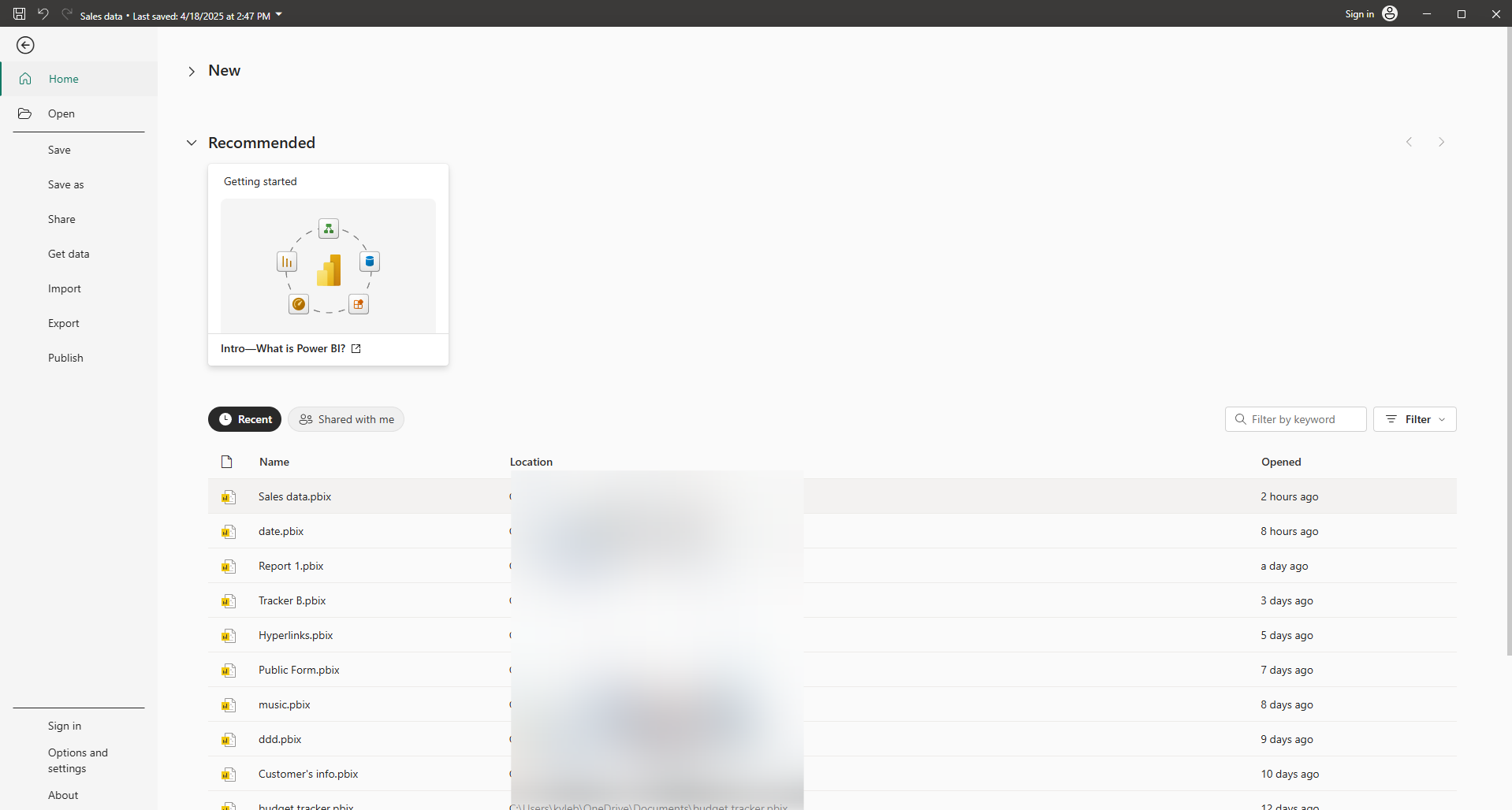The width and height of the screenshot is (1512, 810).
Task: Click the search magnifier icon in filter box
Action: pyautogui.click(x=1240, y=419)
